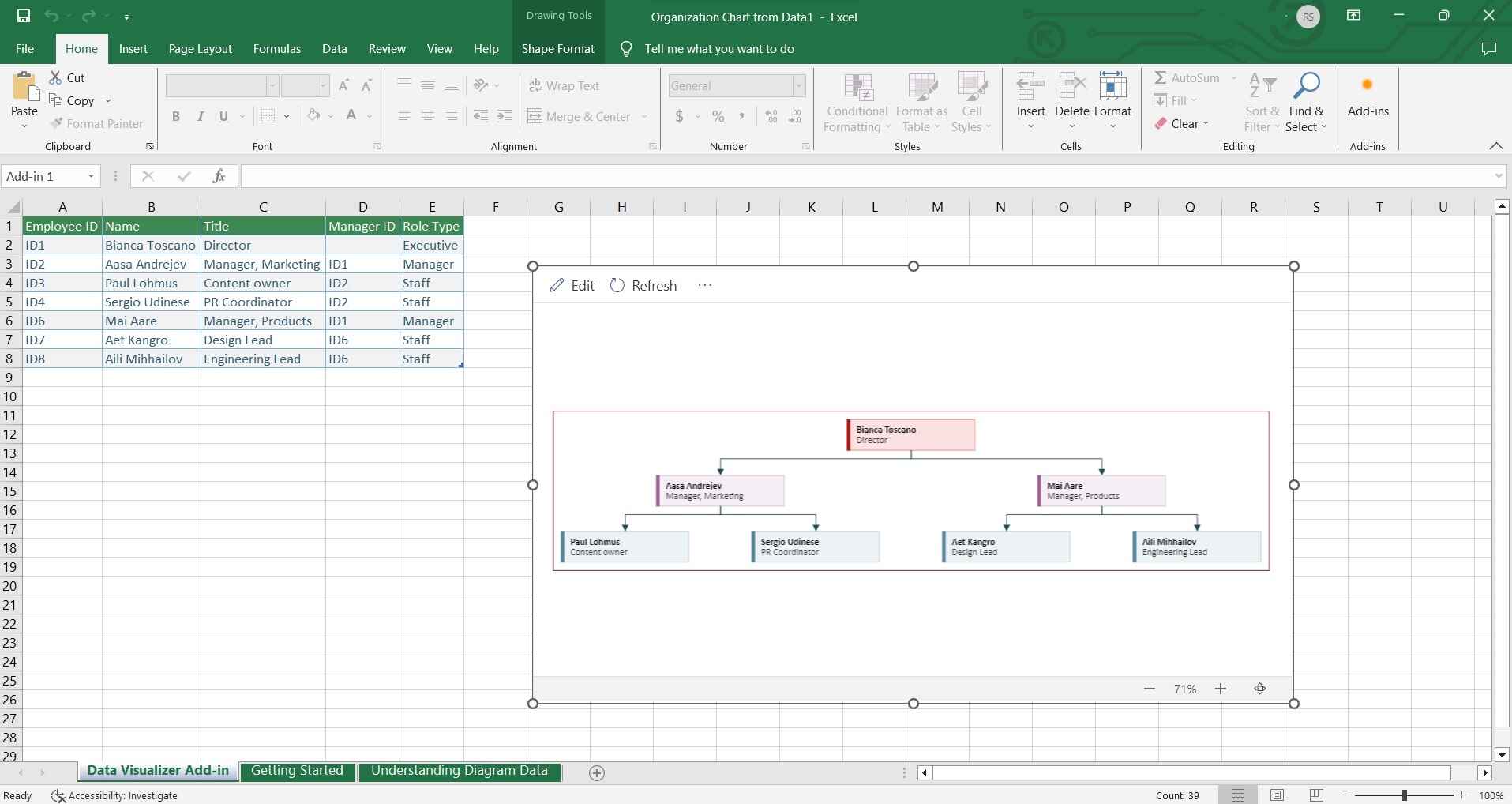Click the Cut scissors icon
Screen dimensions: 1512x804
pos(55,77)
